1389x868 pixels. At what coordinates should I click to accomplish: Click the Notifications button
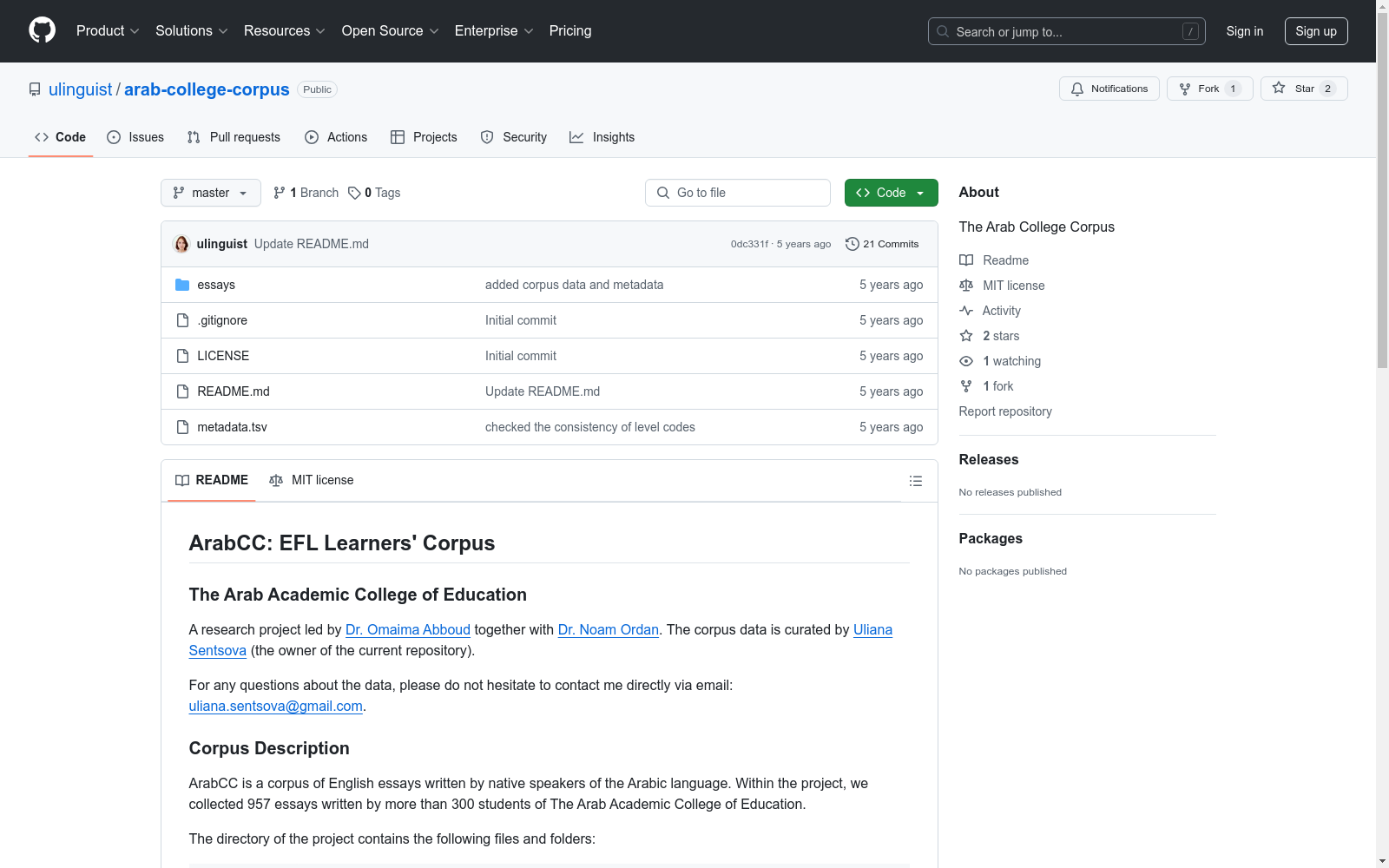point(1109,89)
